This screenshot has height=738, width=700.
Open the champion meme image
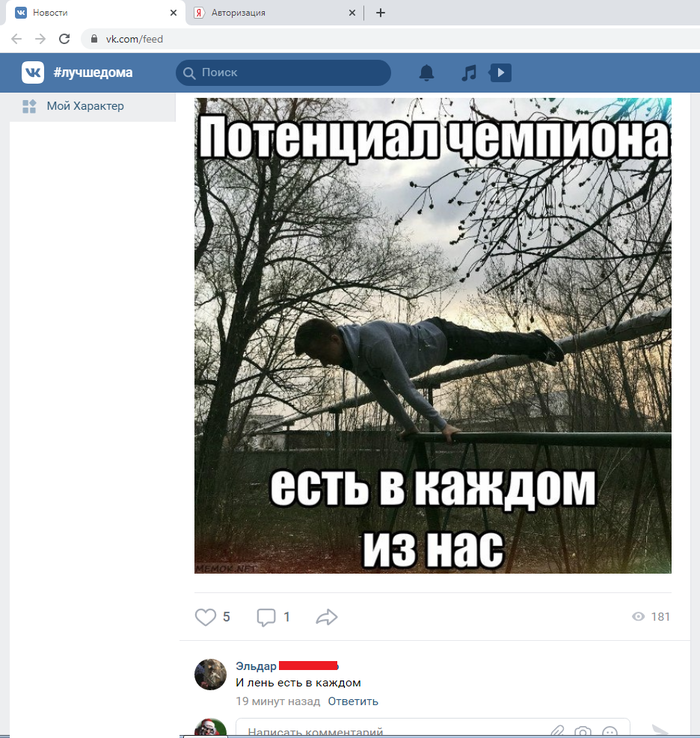[433, 336]
